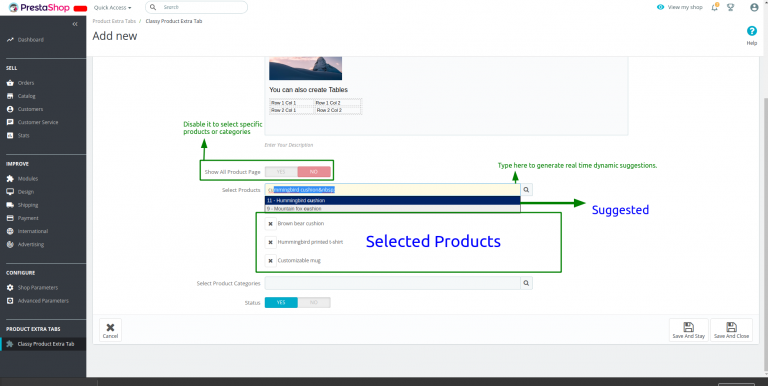Click the Save And Stay button

click(689, 330)
